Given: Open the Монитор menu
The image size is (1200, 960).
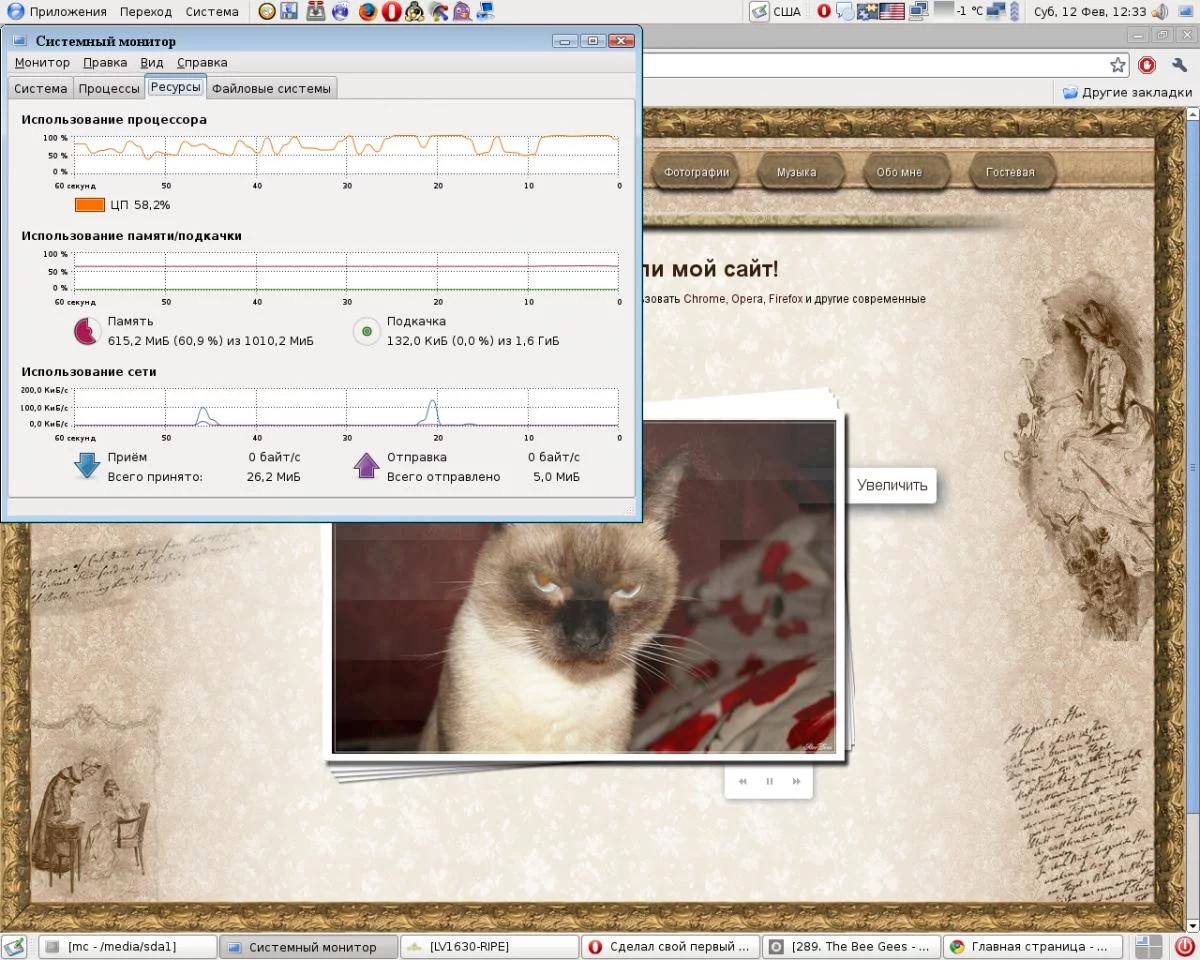Looking at the screenshot, I should coord(42,62).
